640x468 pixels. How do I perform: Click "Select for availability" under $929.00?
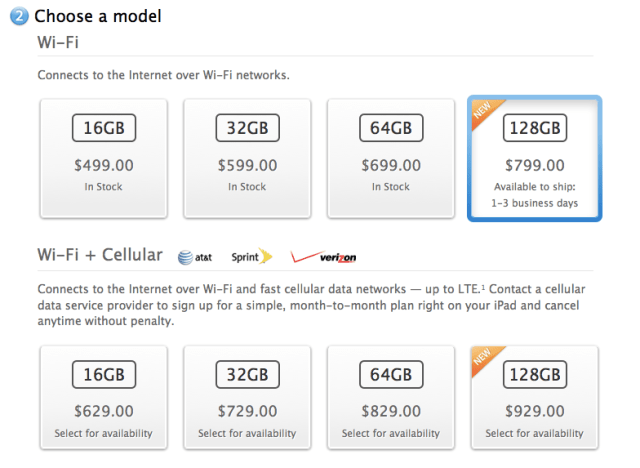click(x=534, y=434)
